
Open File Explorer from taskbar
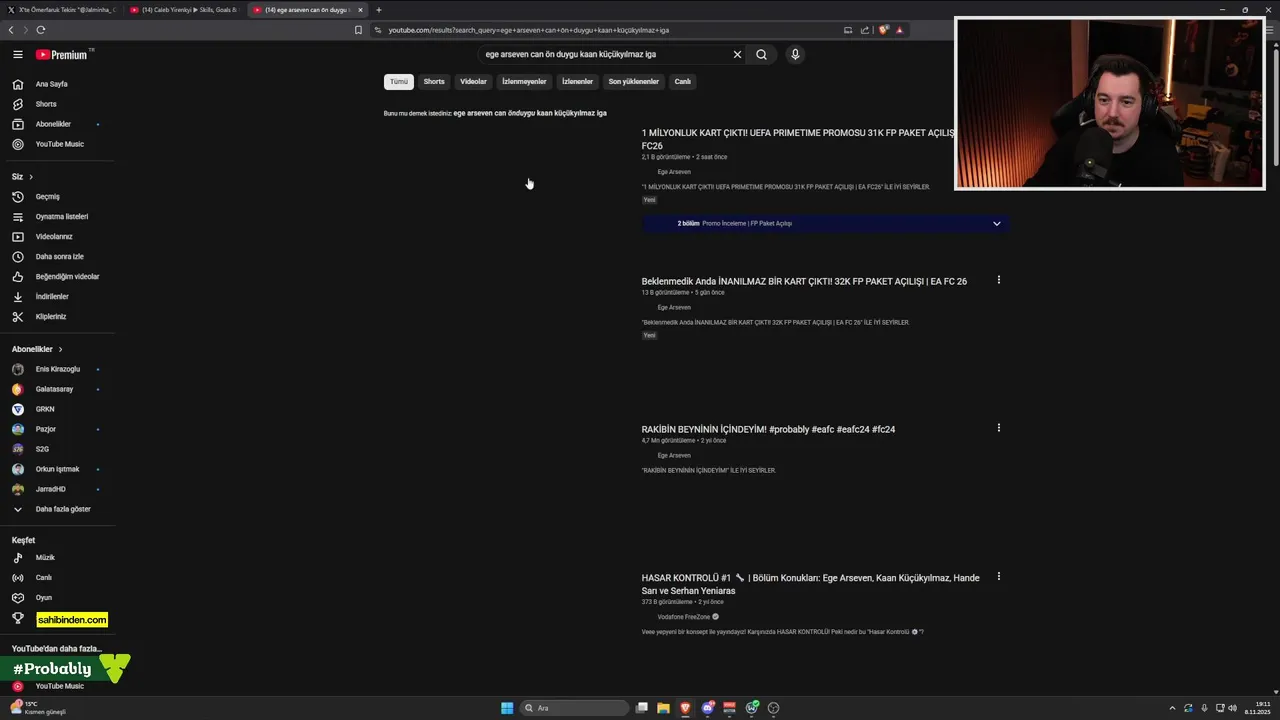[663, 708]
